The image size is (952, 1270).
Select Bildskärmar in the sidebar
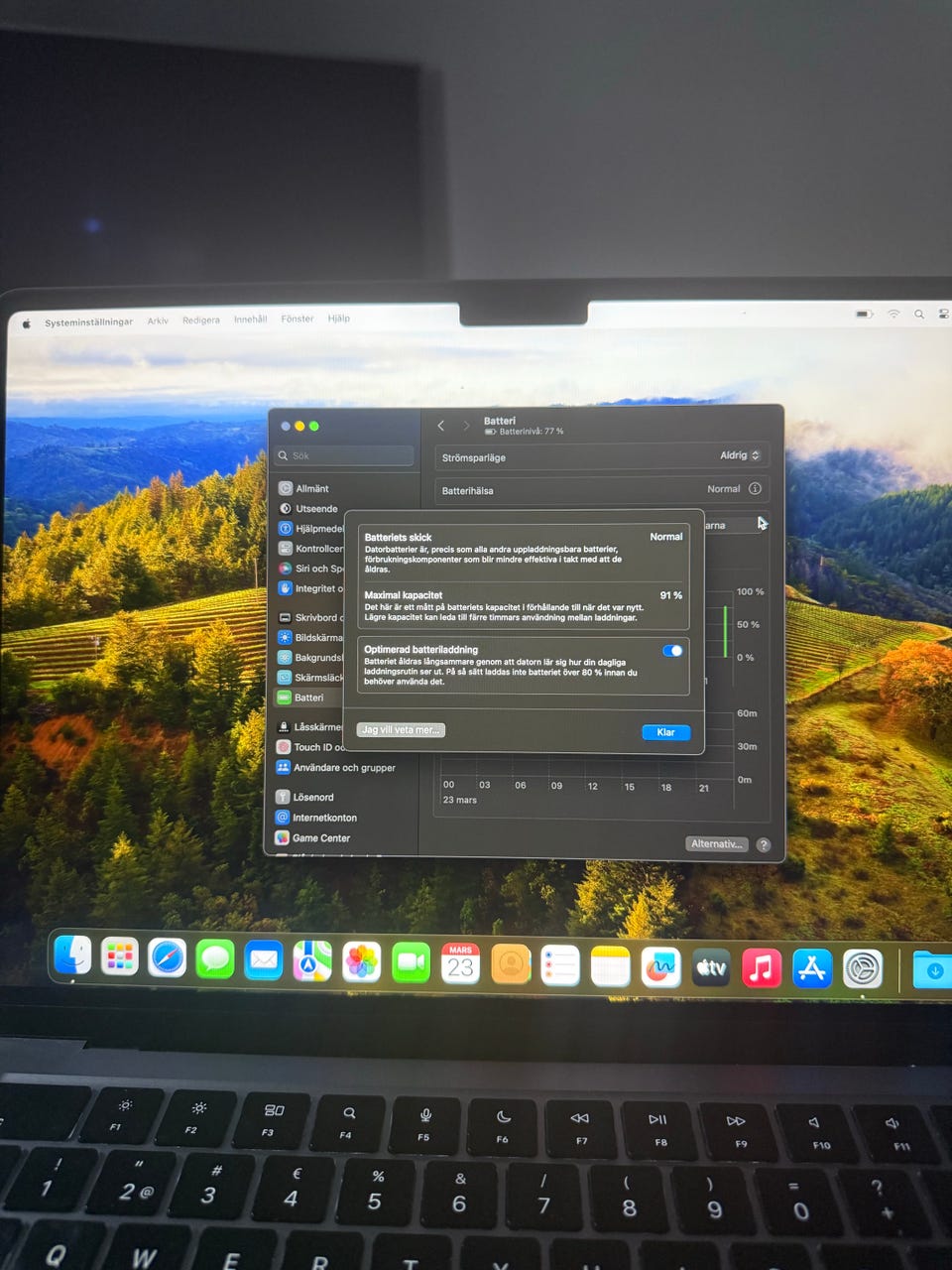(x=311, y=637)
